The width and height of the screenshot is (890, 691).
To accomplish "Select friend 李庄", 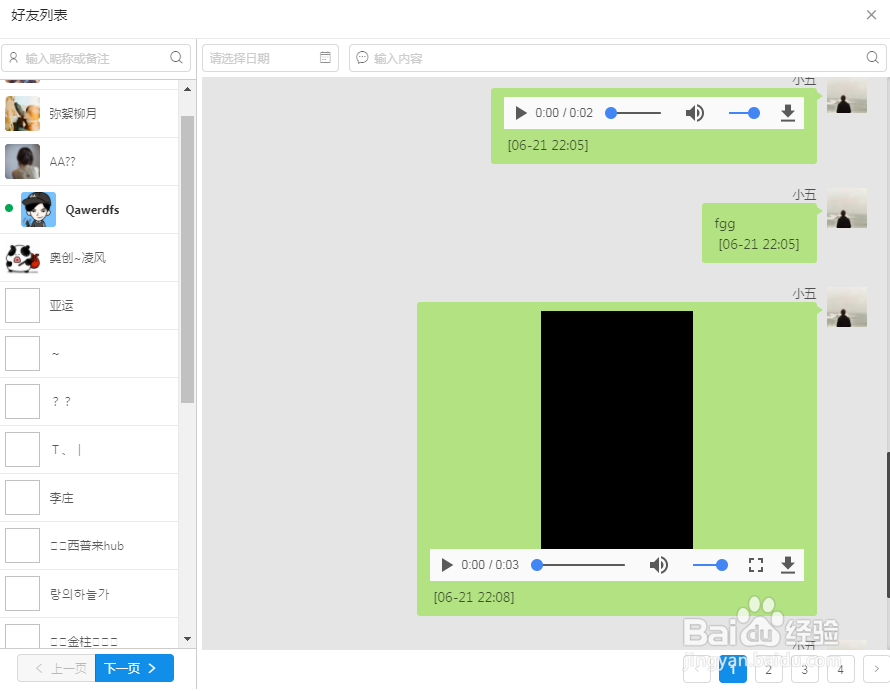I will tap(90, 497).
